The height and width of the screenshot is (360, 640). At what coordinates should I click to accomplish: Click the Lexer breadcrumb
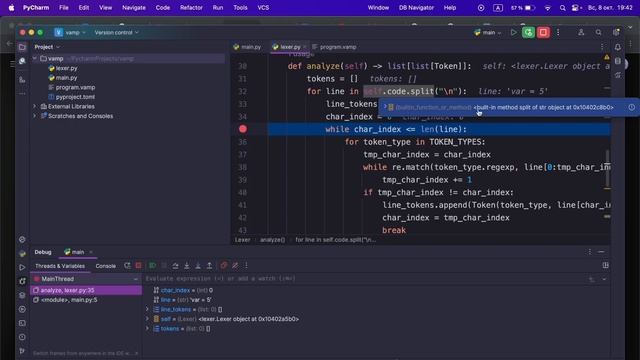pyautogui.click(x=242, y=240)
